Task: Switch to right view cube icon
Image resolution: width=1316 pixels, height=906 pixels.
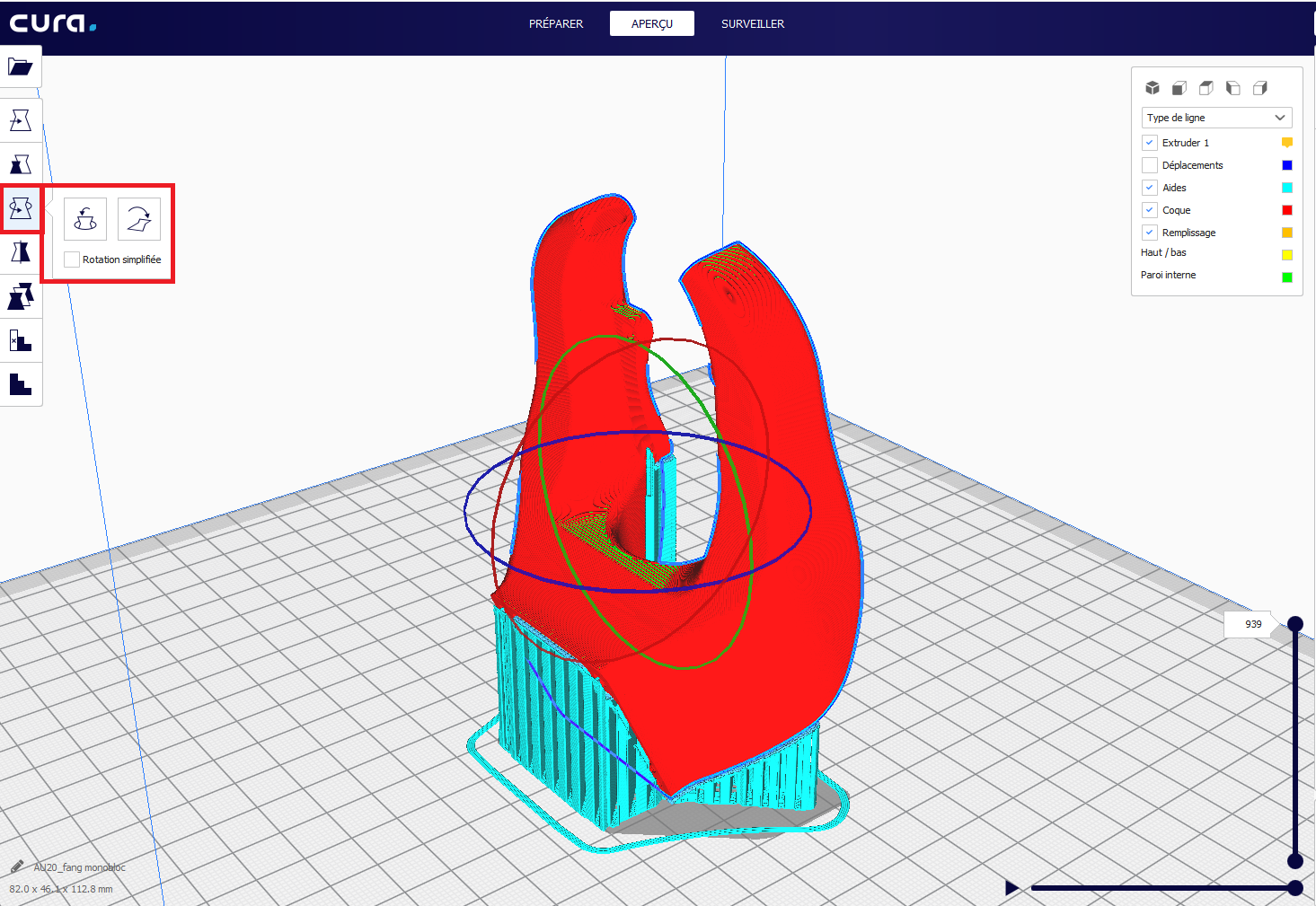Action: (x=1260, y=88)
